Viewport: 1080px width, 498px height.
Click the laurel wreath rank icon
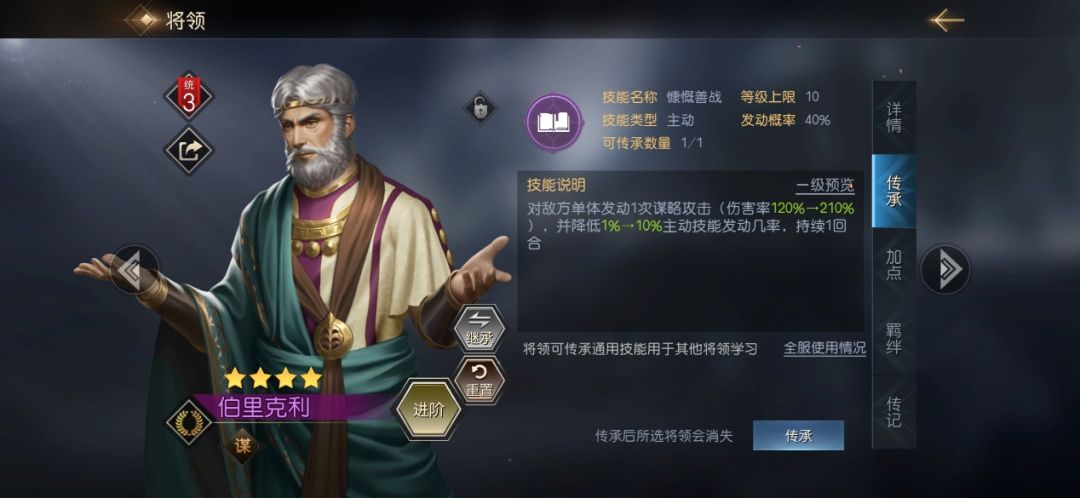coord(189,423)
